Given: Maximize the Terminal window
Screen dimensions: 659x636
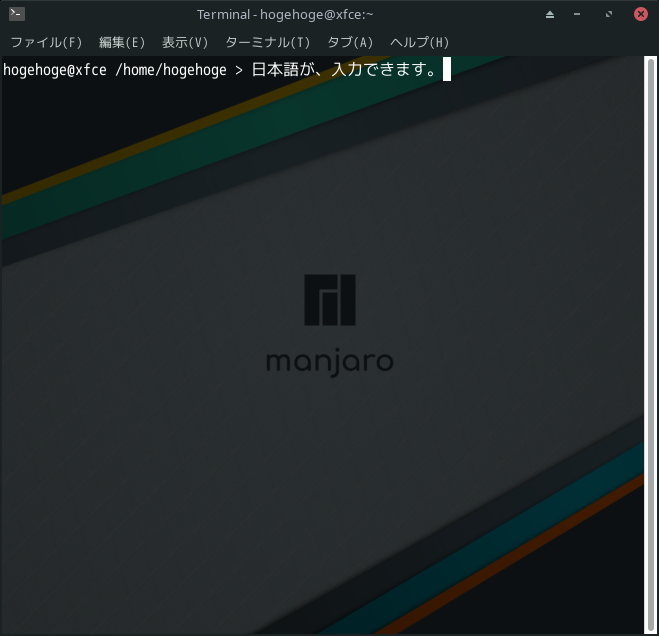Looking at the screenshot, I should 609,14.
